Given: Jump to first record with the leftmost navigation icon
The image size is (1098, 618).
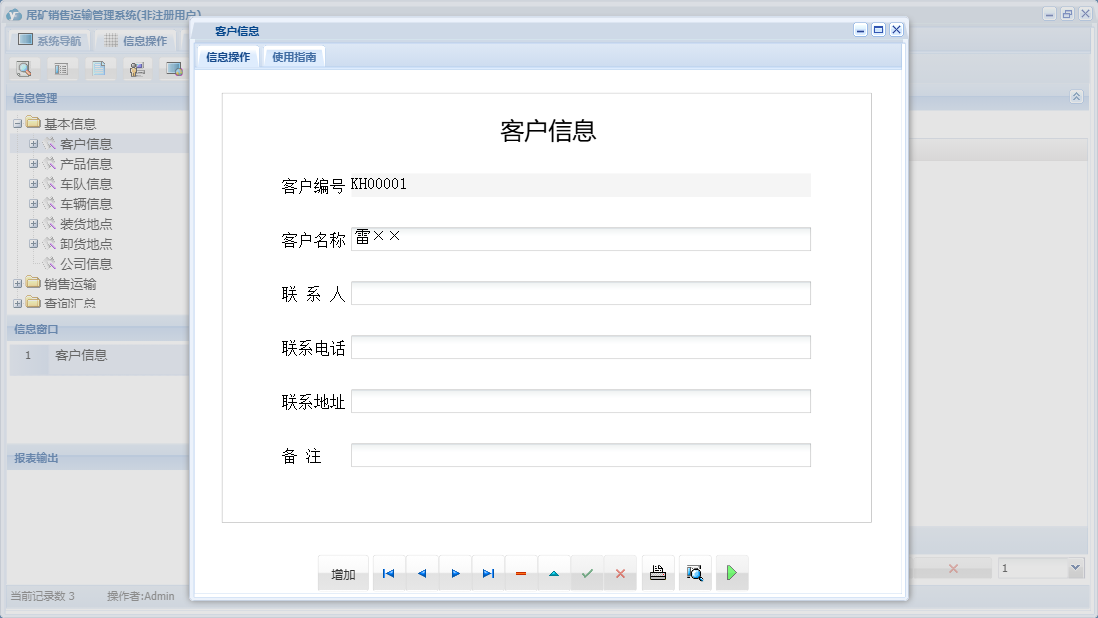Looking at the screenshot, I should [x=388, y=573].
